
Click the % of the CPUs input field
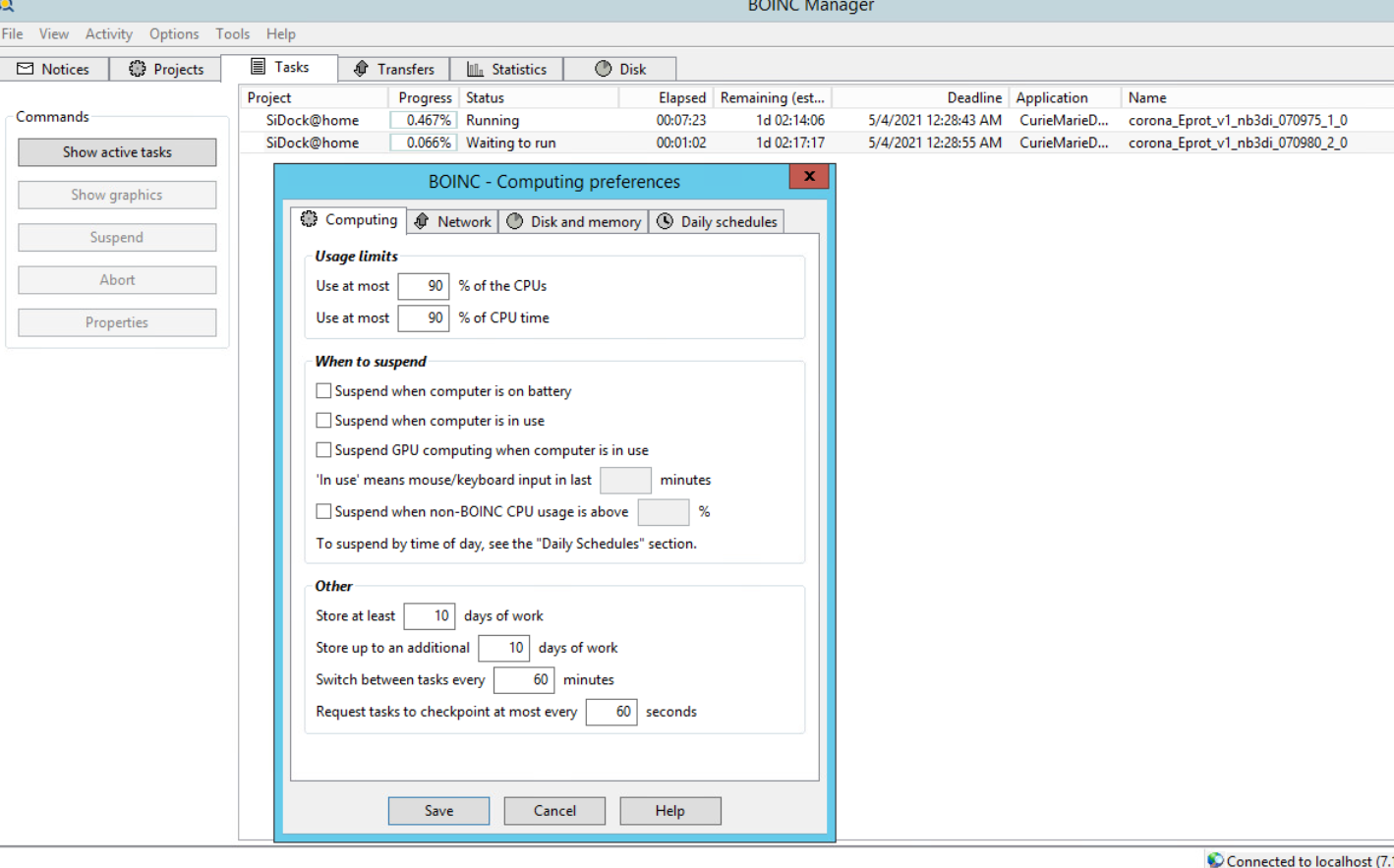click(x=424, y=286)
